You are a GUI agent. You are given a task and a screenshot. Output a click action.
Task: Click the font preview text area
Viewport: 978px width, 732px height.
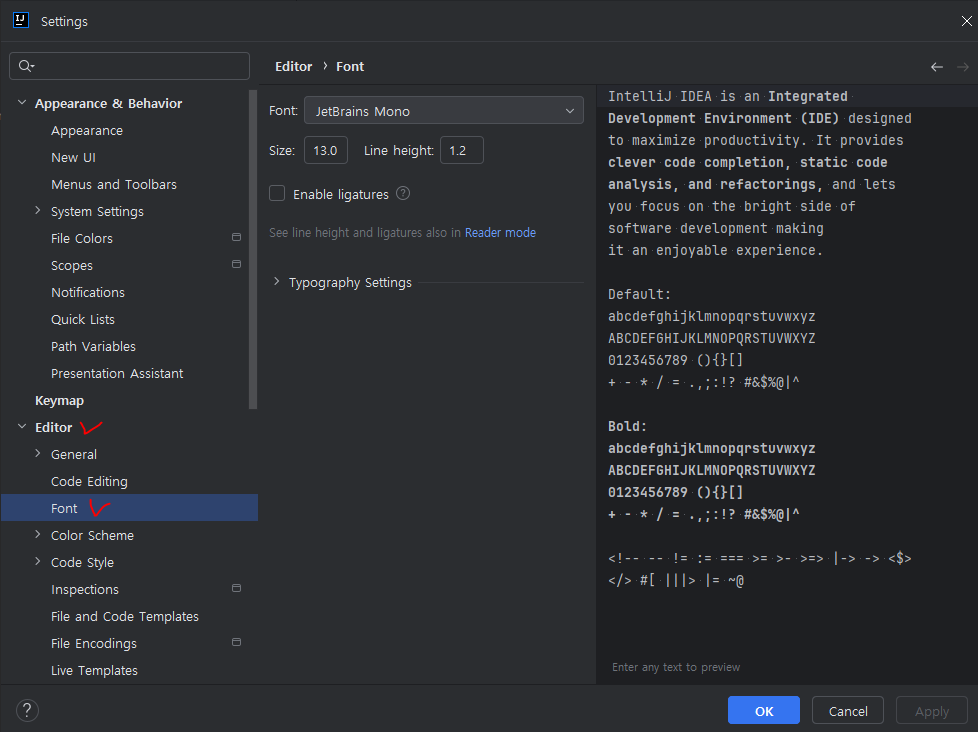click(787, 384)
